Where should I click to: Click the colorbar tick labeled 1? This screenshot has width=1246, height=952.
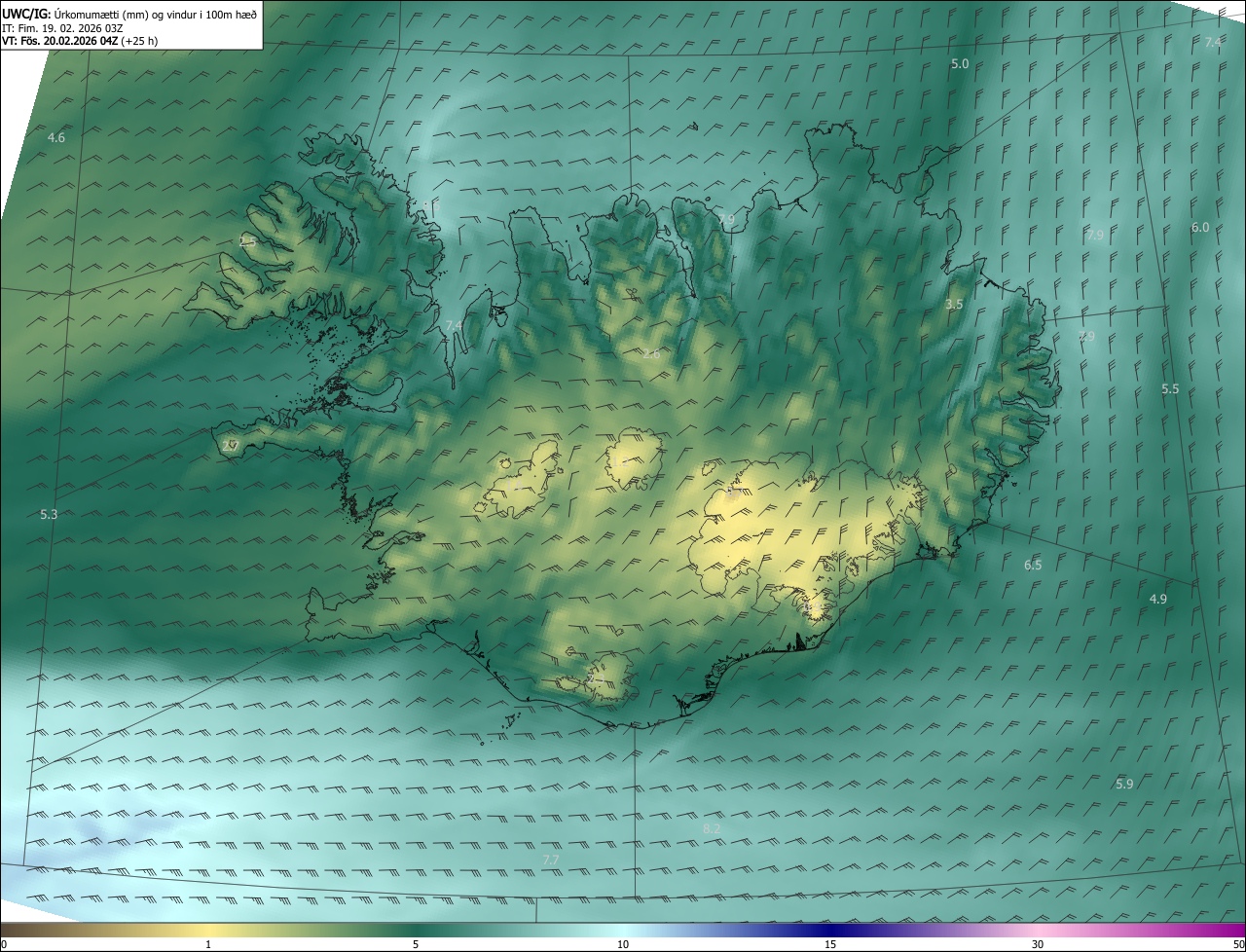coord(208,944)
